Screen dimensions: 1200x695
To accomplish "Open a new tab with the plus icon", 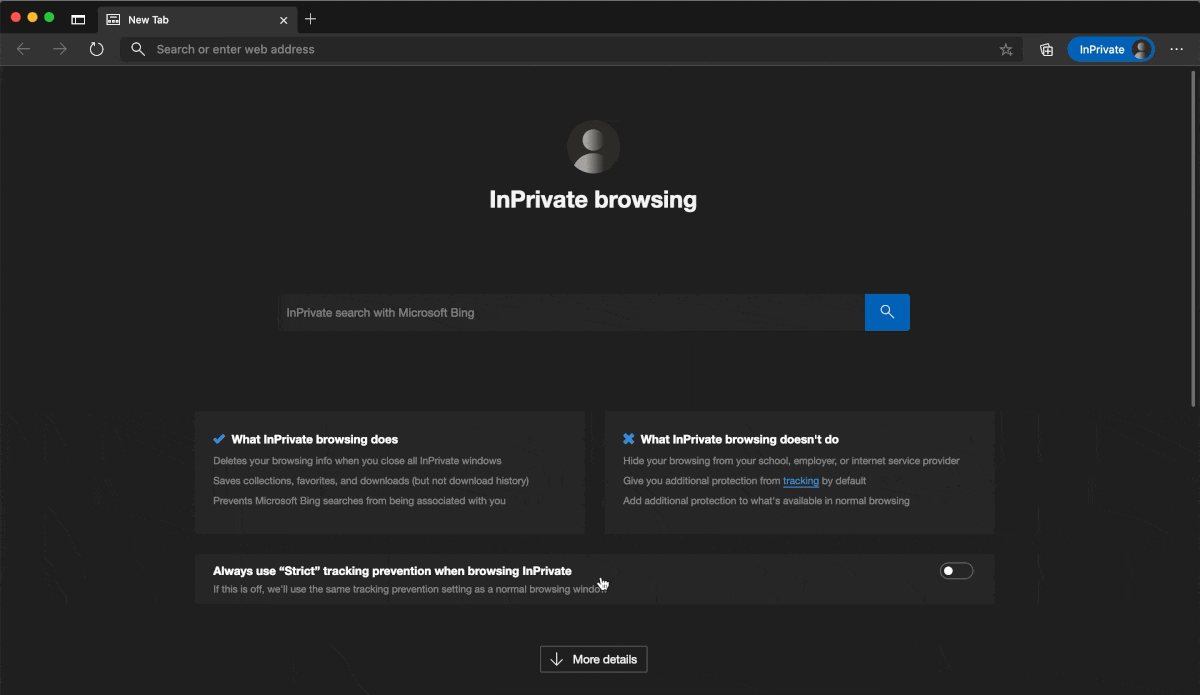I will click(x=310, y=19).
